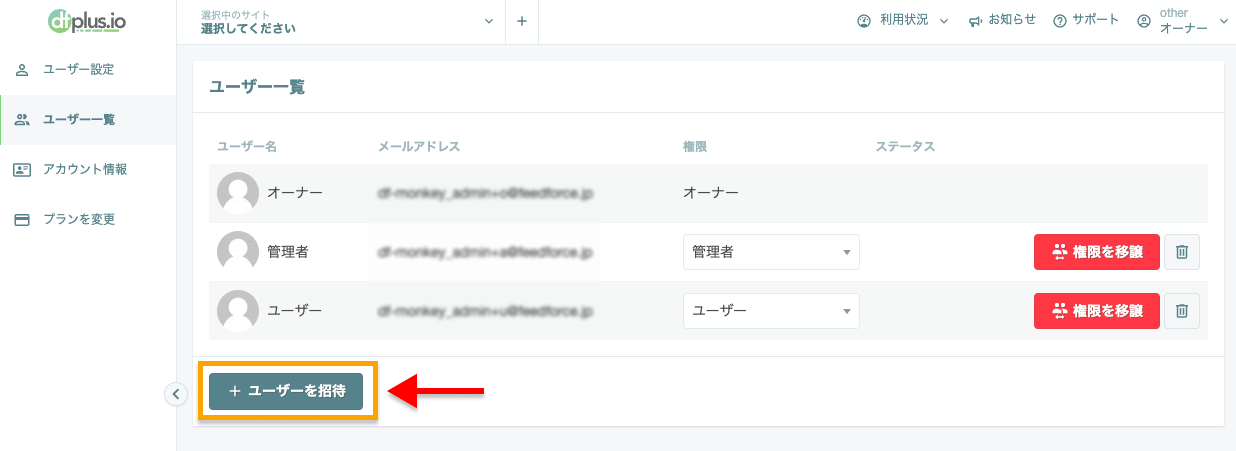
Task: Click the ユーザー設定 person icon
Action: coord(22,70)
